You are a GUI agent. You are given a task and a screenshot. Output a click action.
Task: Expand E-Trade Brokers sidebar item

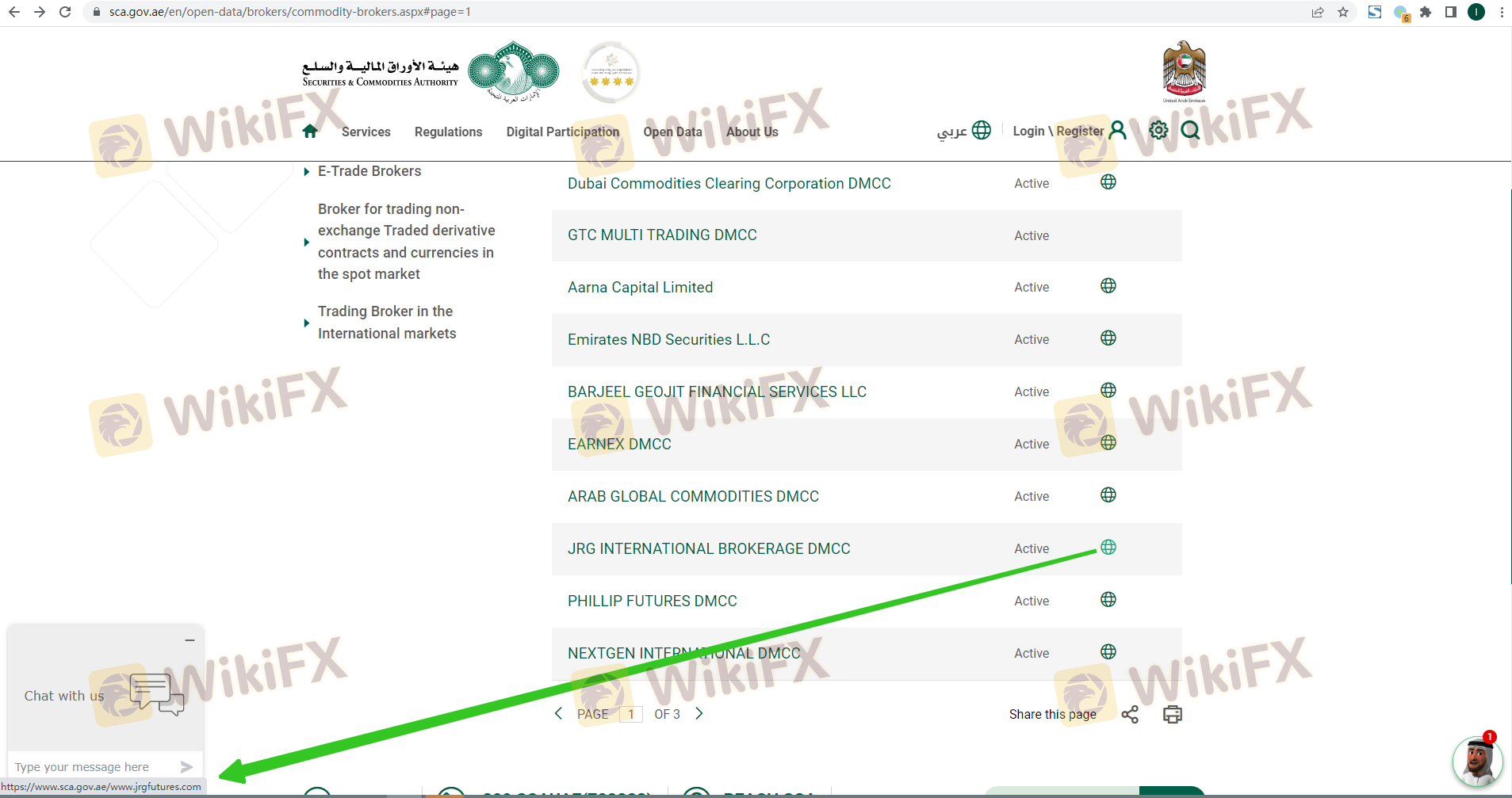coord(369,171)
